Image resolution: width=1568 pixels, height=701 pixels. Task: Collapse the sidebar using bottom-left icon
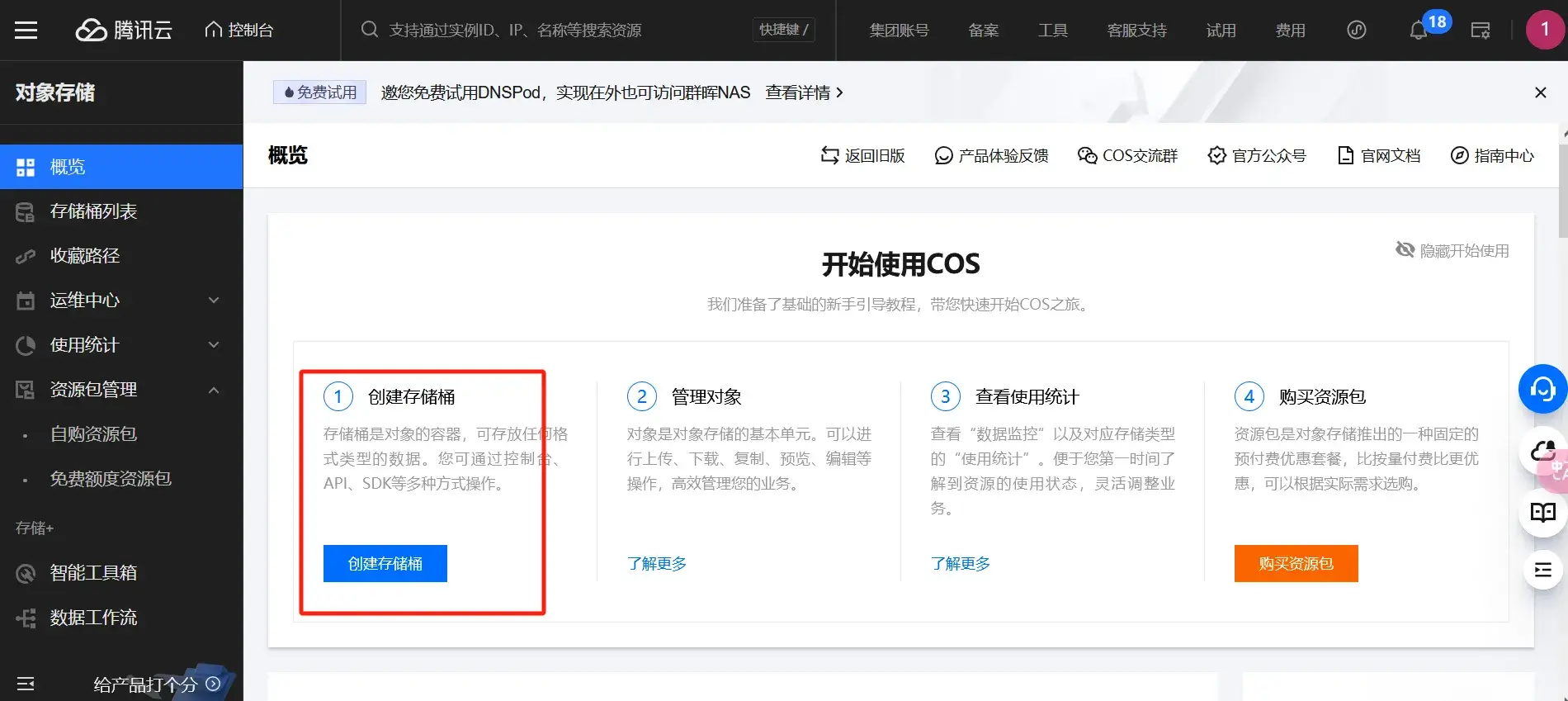click(26, 684)
